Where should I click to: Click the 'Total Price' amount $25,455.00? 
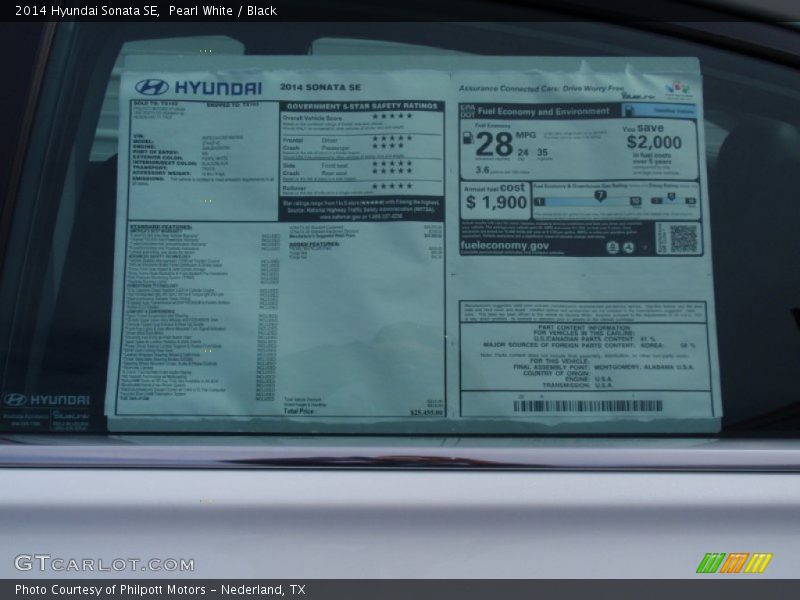click(426, 412)
